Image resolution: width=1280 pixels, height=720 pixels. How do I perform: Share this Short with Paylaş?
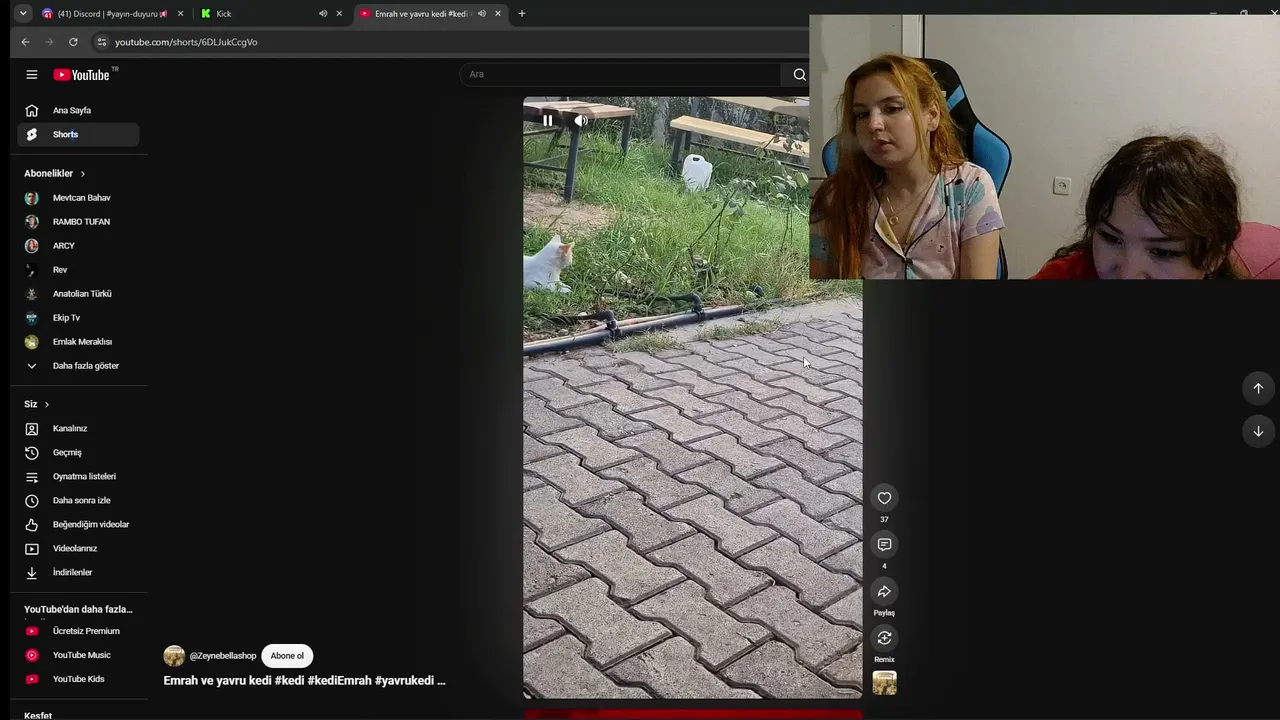884,592
